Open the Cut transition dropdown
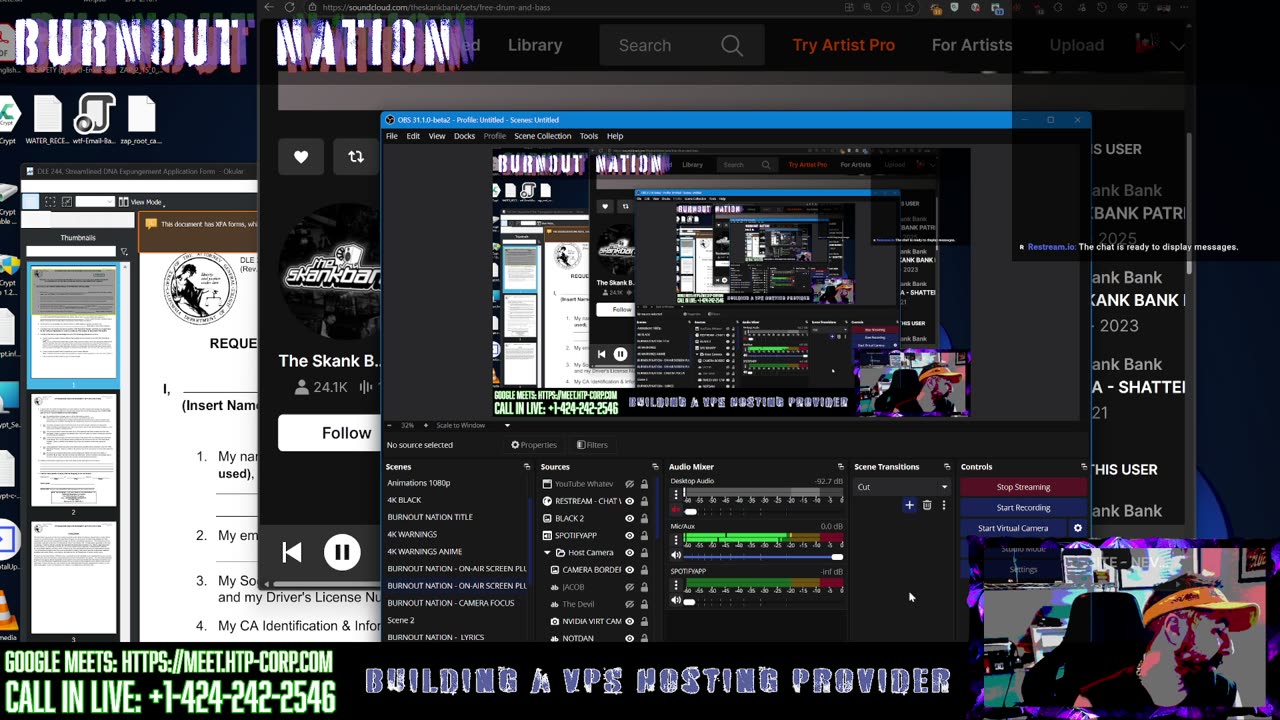 click(x=903, y=487)
